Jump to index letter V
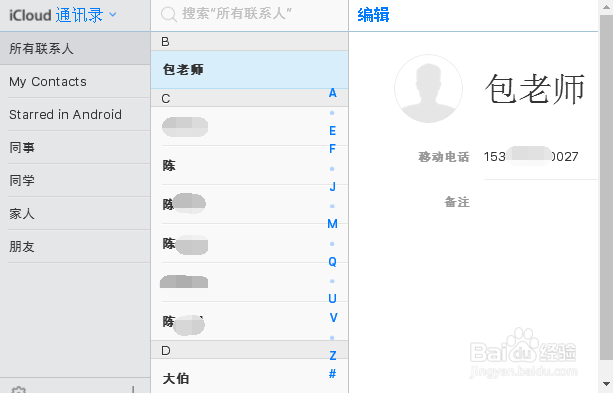613x393 pixels. [x=333, y=318]
